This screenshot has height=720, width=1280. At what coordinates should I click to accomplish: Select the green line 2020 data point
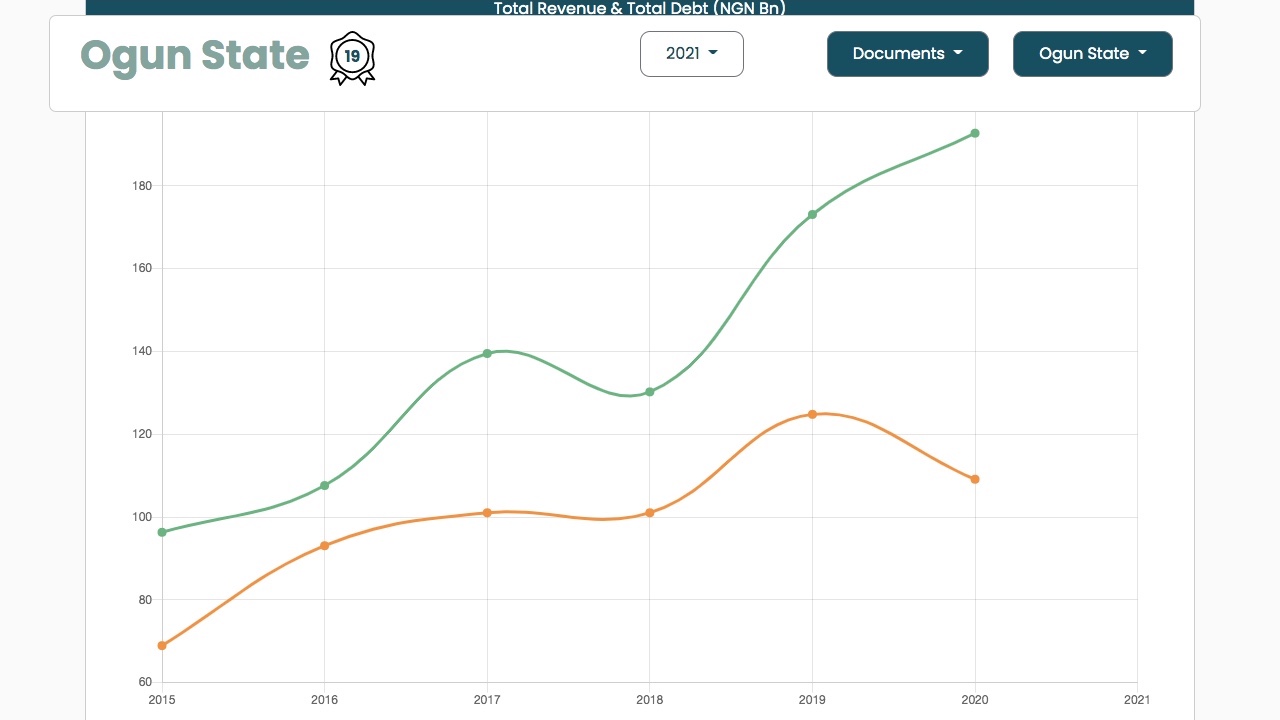pos(975,133)
